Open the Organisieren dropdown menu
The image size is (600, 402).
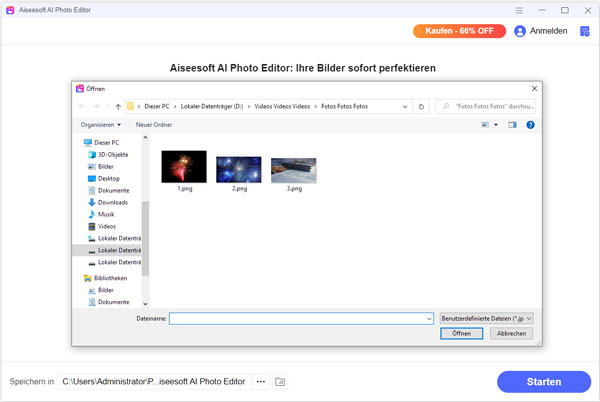tap(101, 125)
